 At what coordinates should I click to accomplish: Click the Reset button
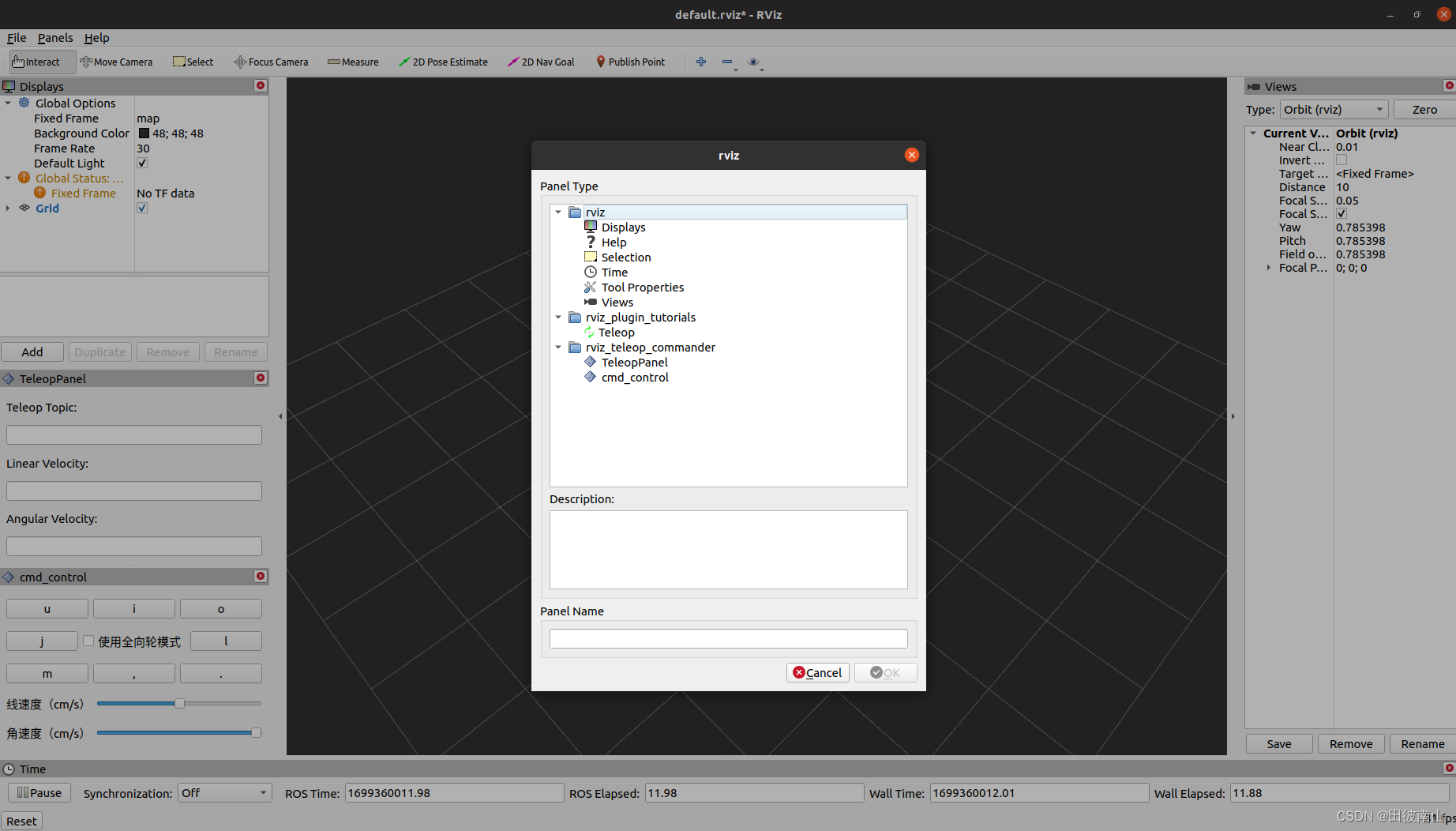click(x=21, y=821)
